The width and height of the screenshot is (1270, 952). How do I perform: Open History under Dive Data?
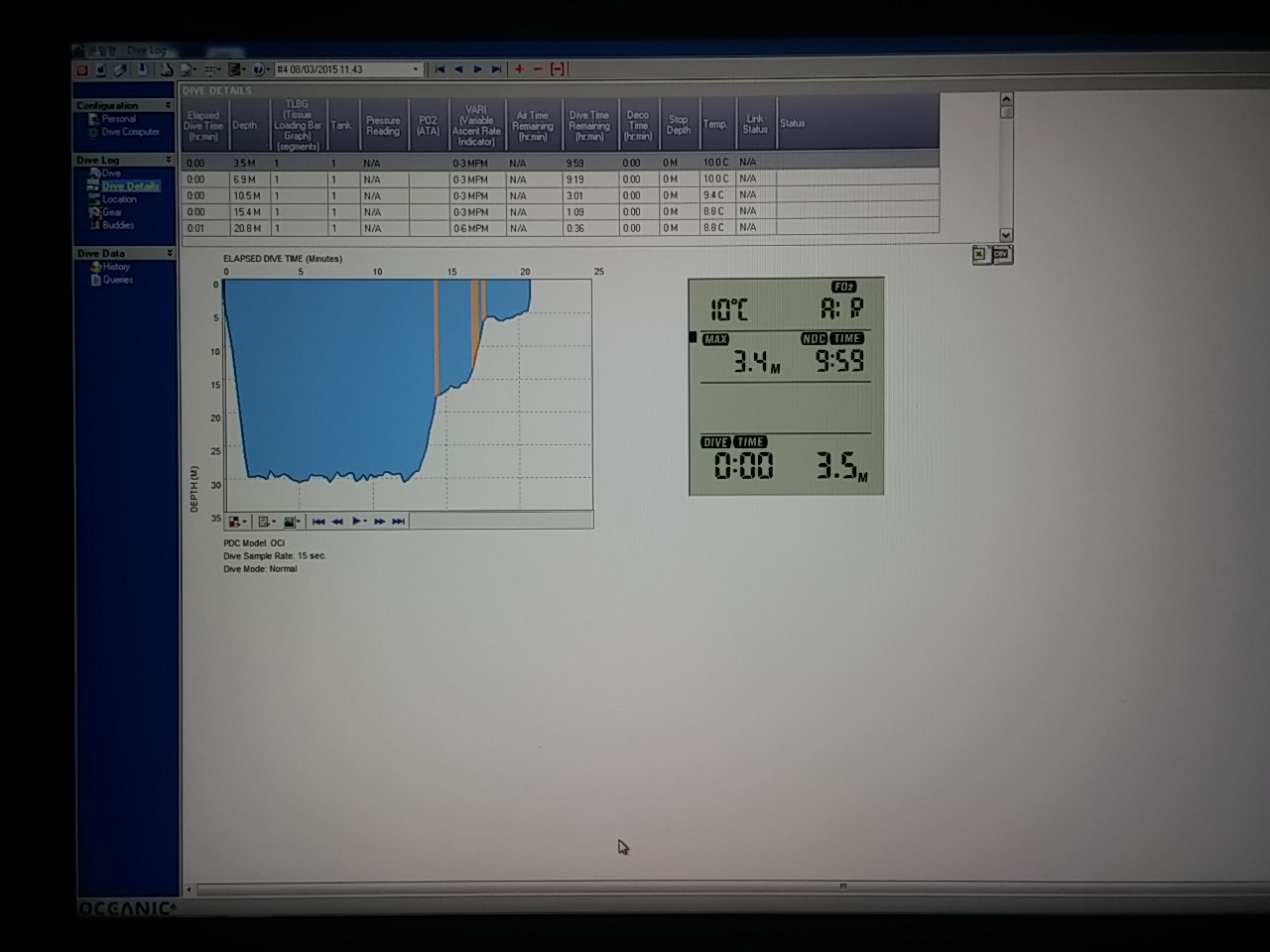click(x=116, y=267)
